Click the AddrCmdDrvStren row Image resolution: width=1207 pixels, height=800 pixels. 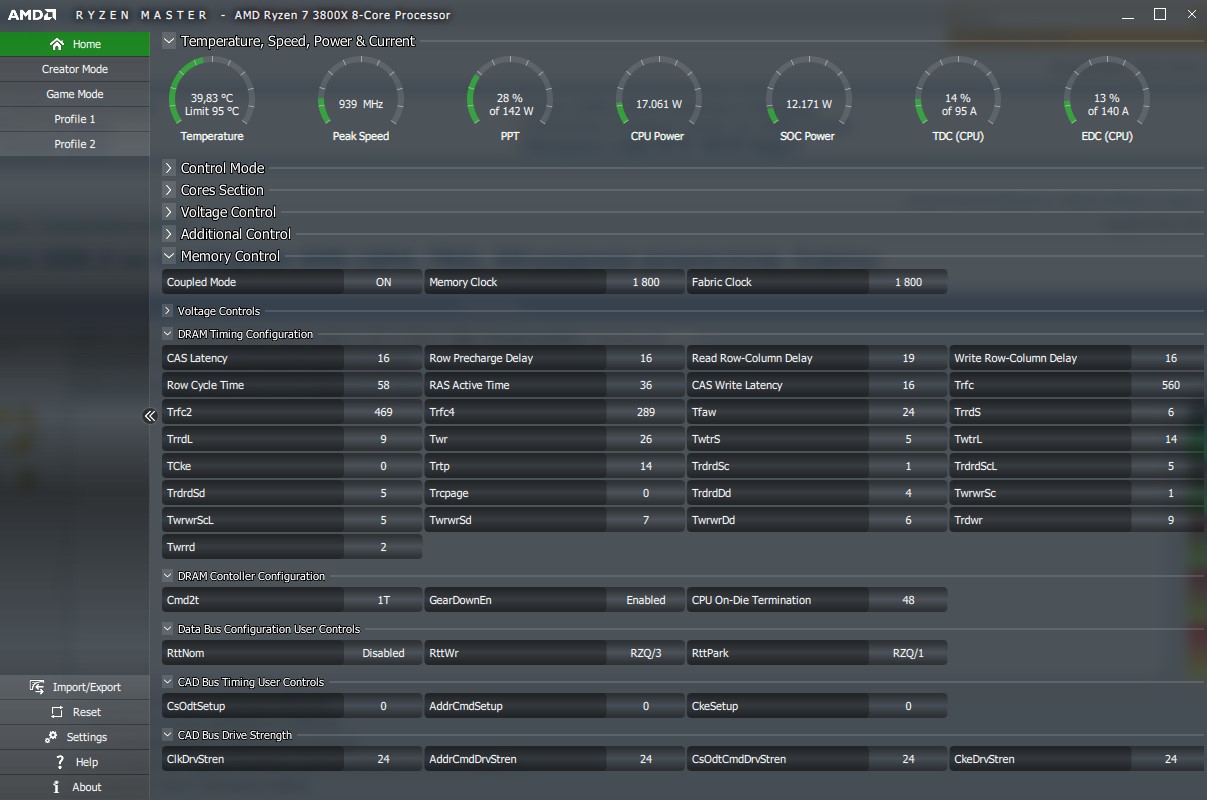click(554, 759)
